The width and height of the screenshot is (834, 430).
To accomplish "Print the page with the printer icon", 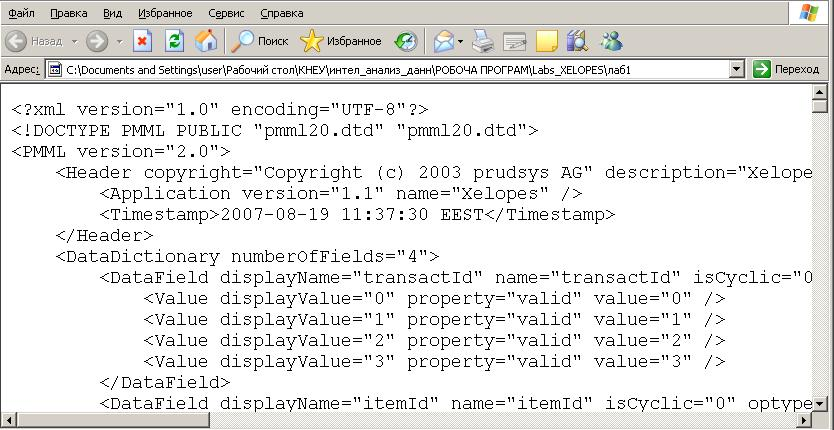I will 483,41.
